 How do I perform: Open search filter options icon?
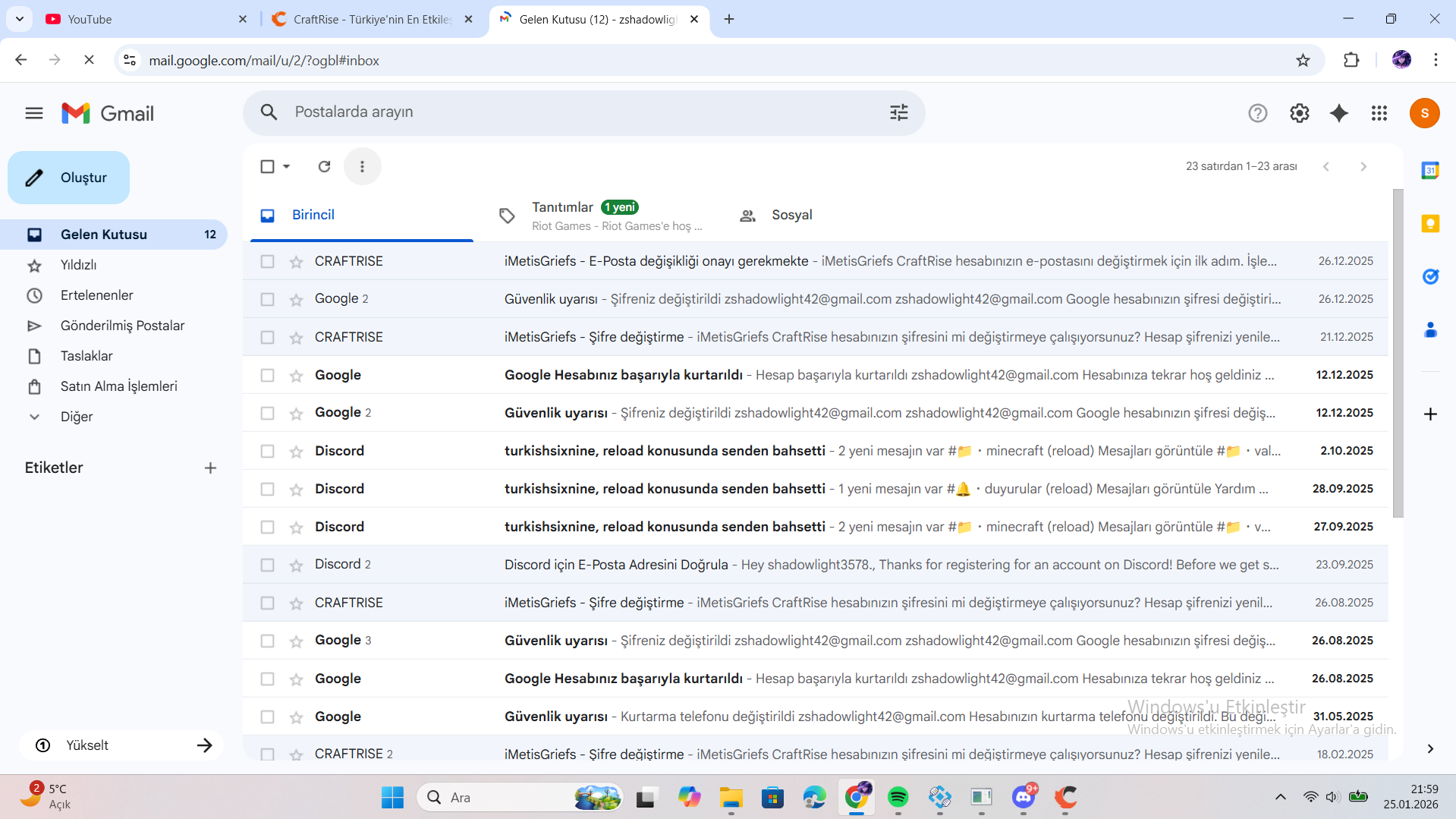click(x=898, y=112)
